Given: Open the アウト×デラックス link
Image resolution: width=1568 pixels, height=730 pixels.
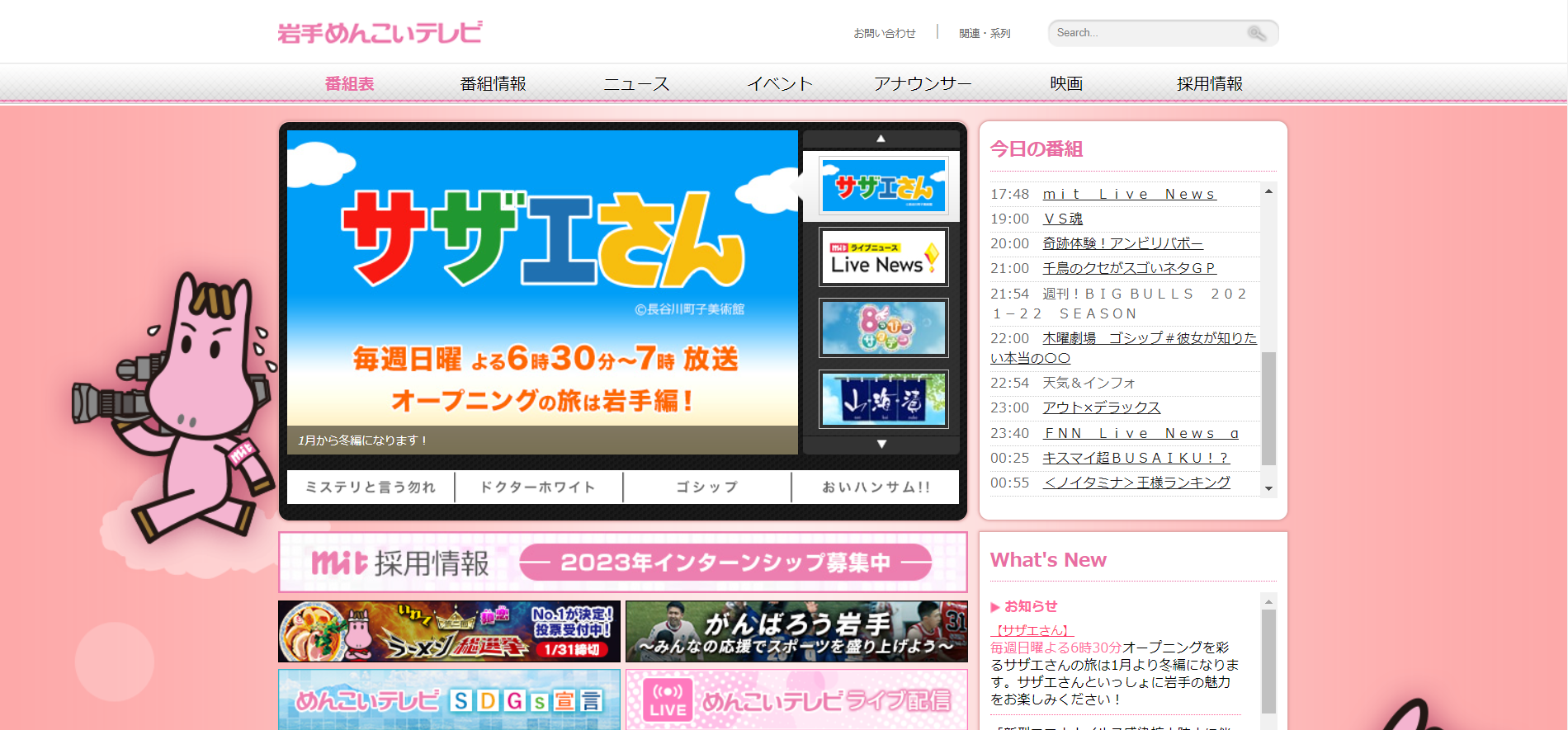Looking at the screenshot, I should [1102, 407].
